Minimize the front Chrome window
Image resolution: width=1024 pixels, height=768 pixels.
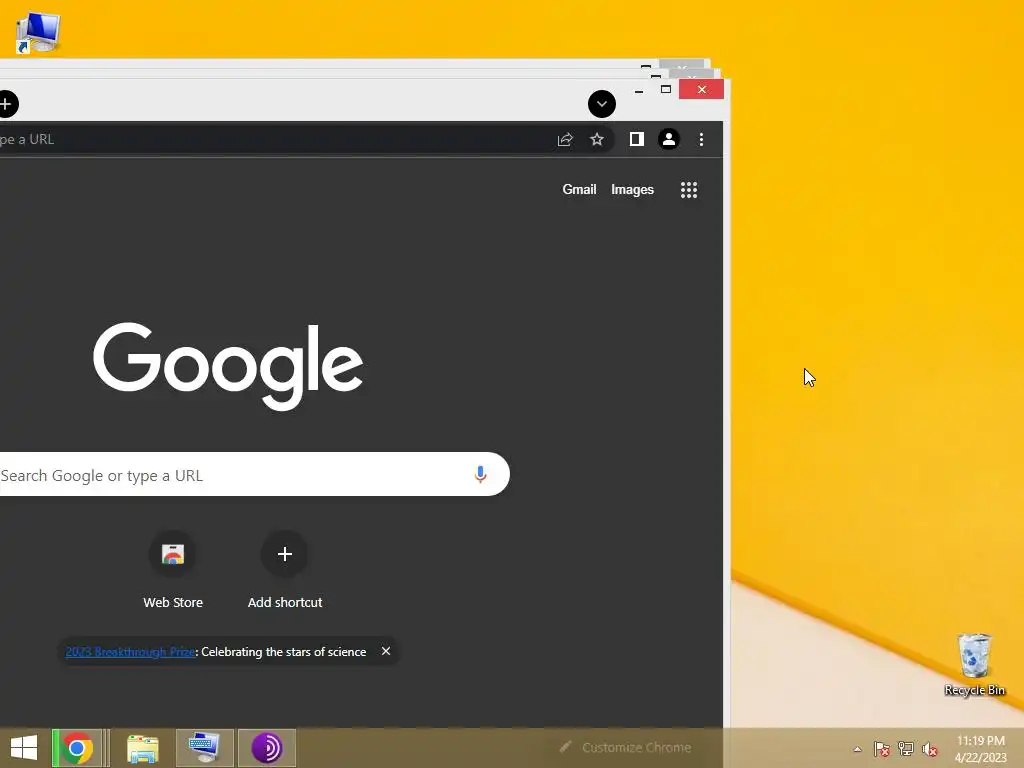639,89
